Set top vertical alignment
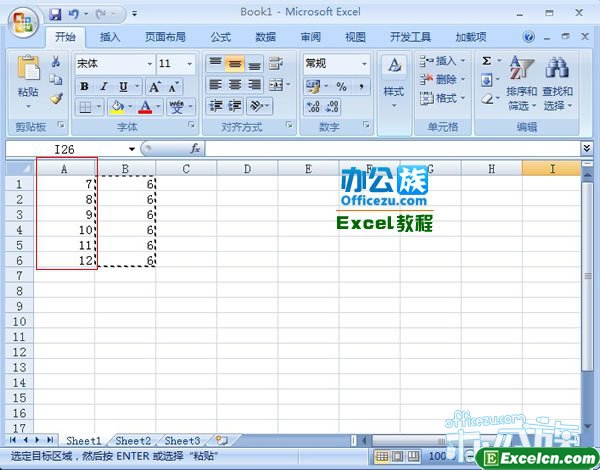Screen dimensions: 600x470 click(x=215, y=64)
